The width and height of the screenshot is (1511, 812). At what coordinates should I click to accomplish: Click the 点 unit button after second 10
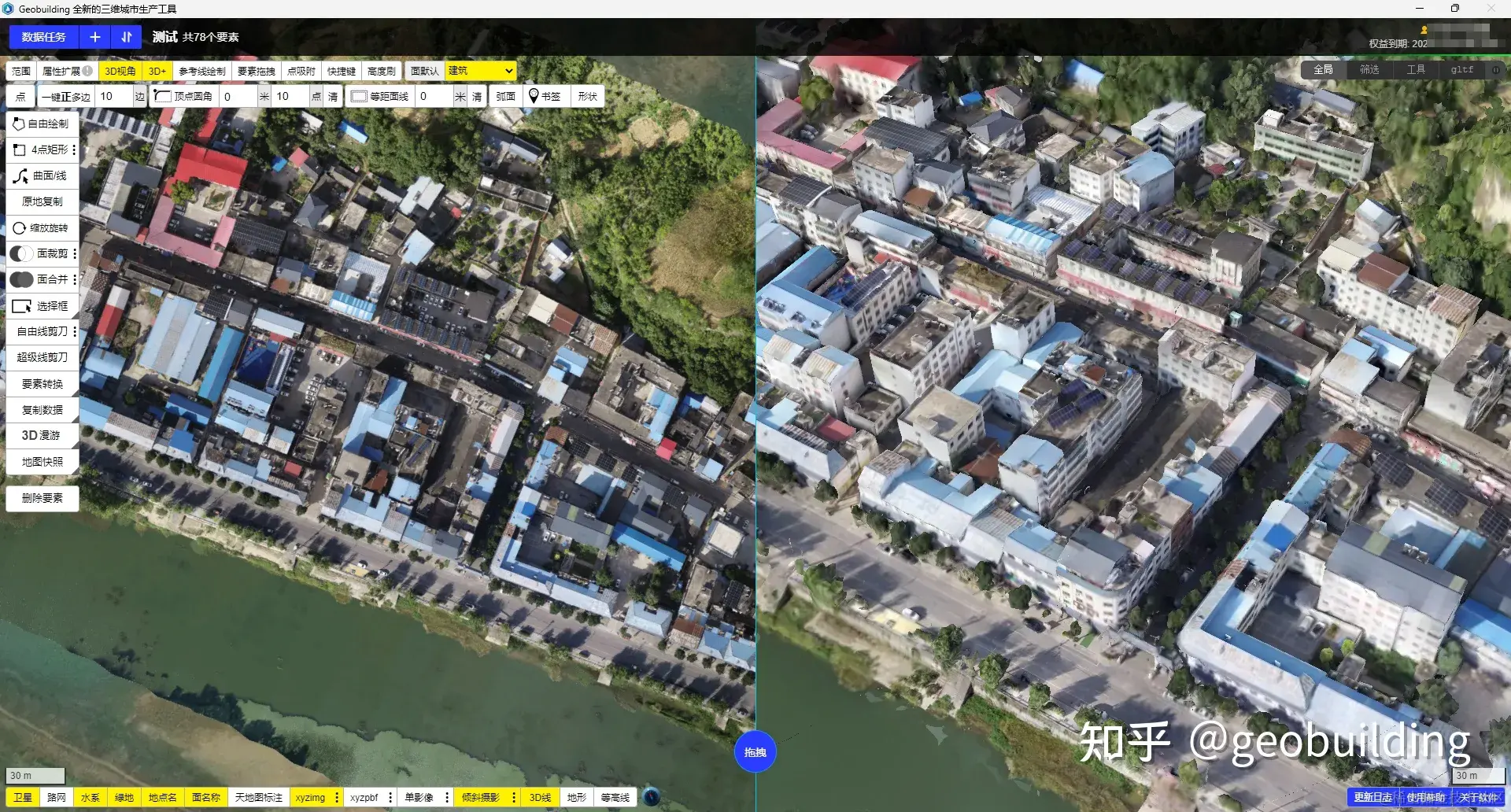[316, 96]
